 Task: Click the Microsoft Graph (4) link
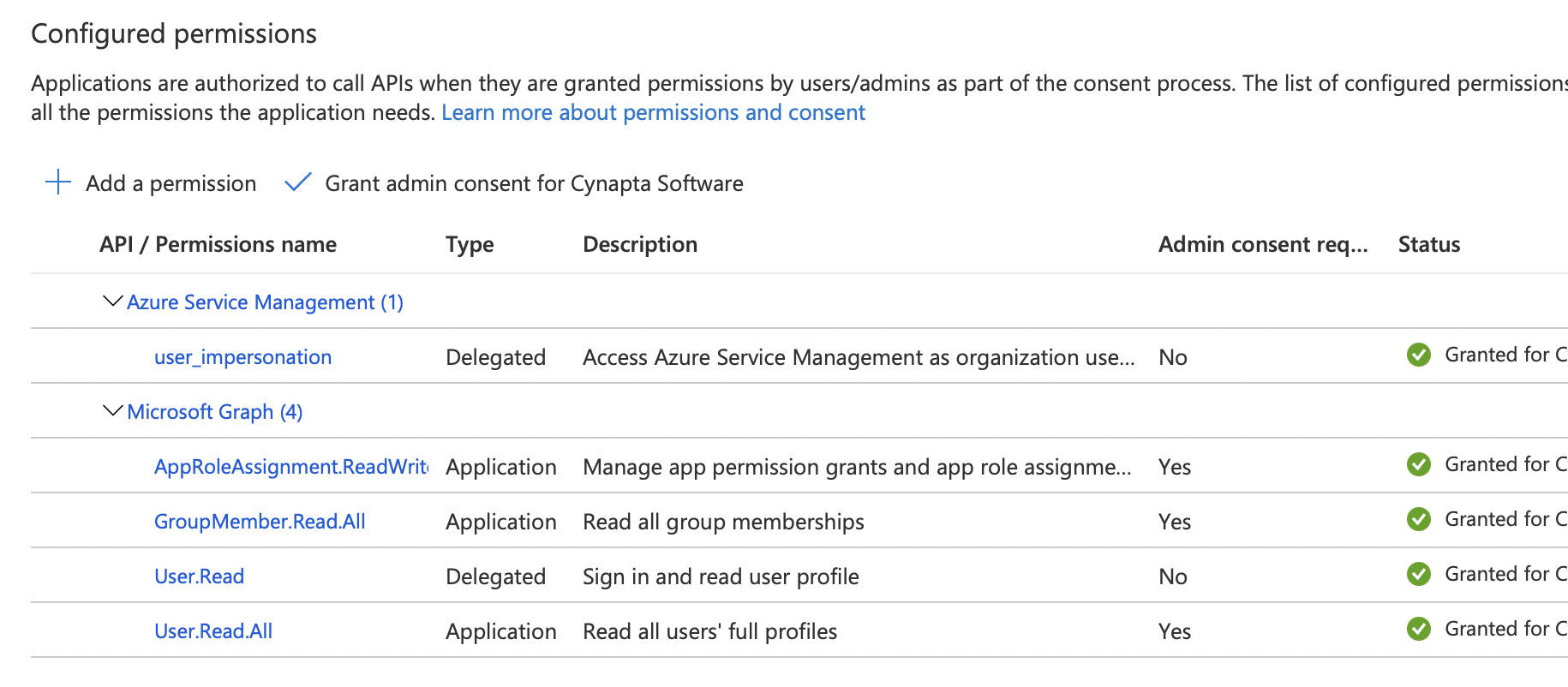tap(214, 412)
